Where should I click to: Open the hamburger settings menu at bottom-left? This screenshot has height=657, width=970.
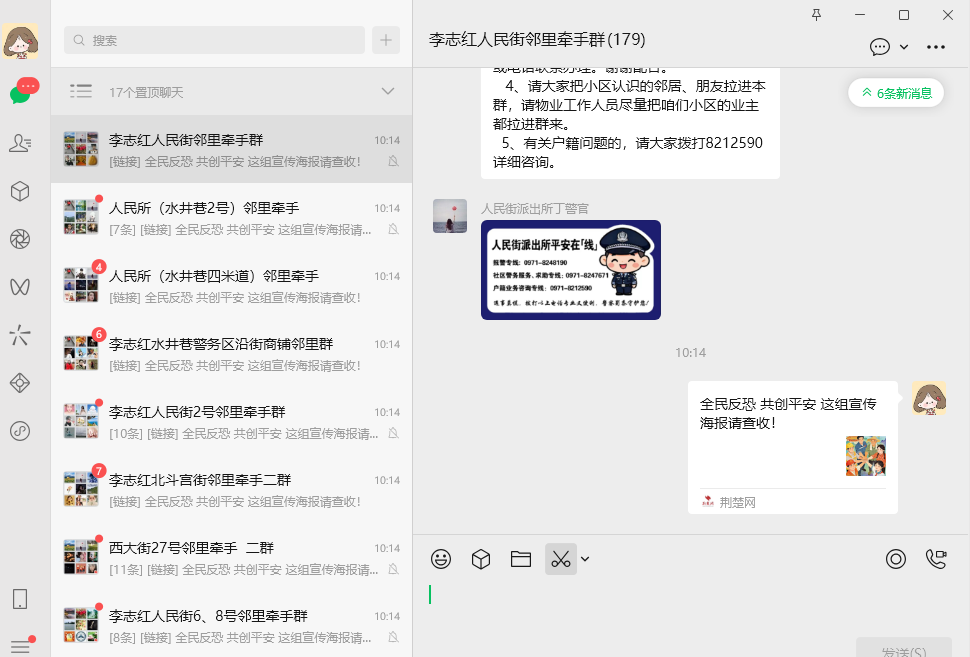click(x=19, y=646)
